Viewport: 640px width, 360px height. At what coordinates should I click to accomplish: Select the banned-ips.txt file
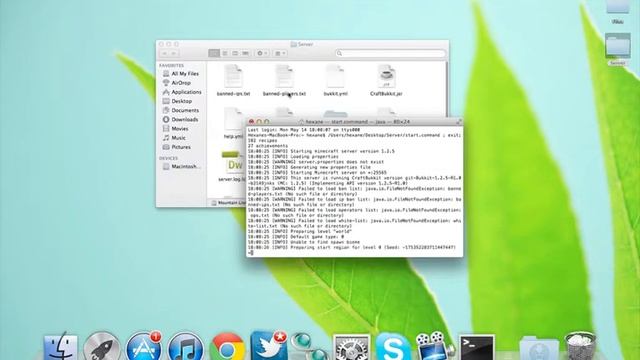[x=233, y=80]
